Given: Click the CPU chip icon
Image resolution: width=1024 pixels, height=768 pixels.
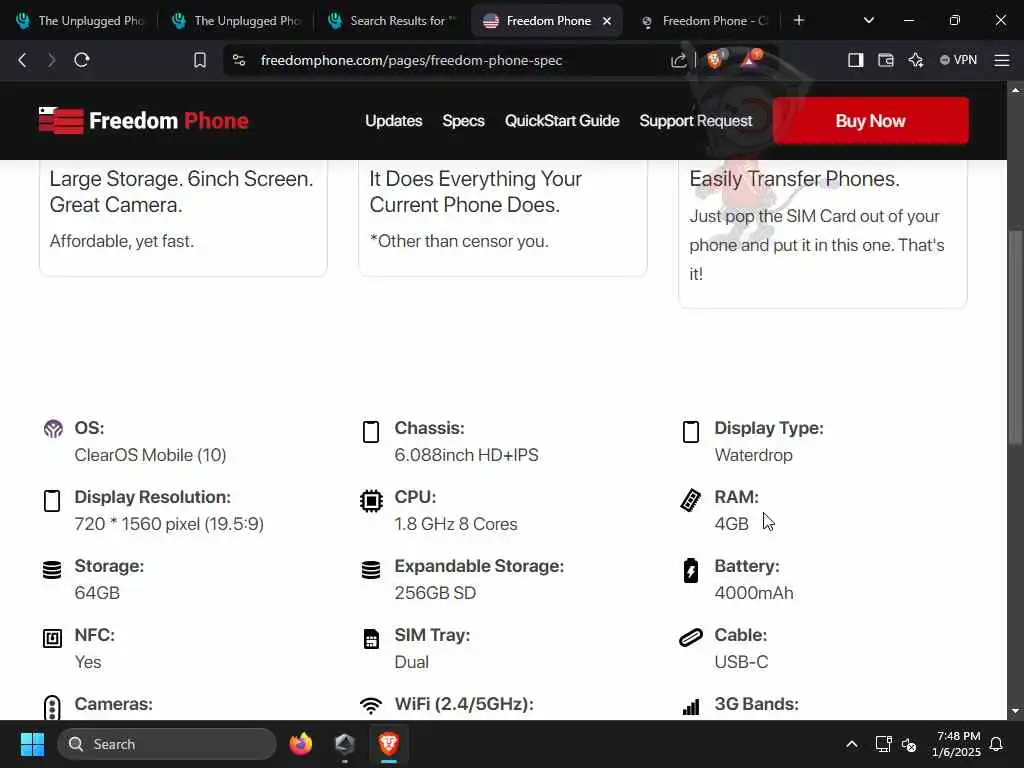Looking at the screenshot, I should point(371,501).
